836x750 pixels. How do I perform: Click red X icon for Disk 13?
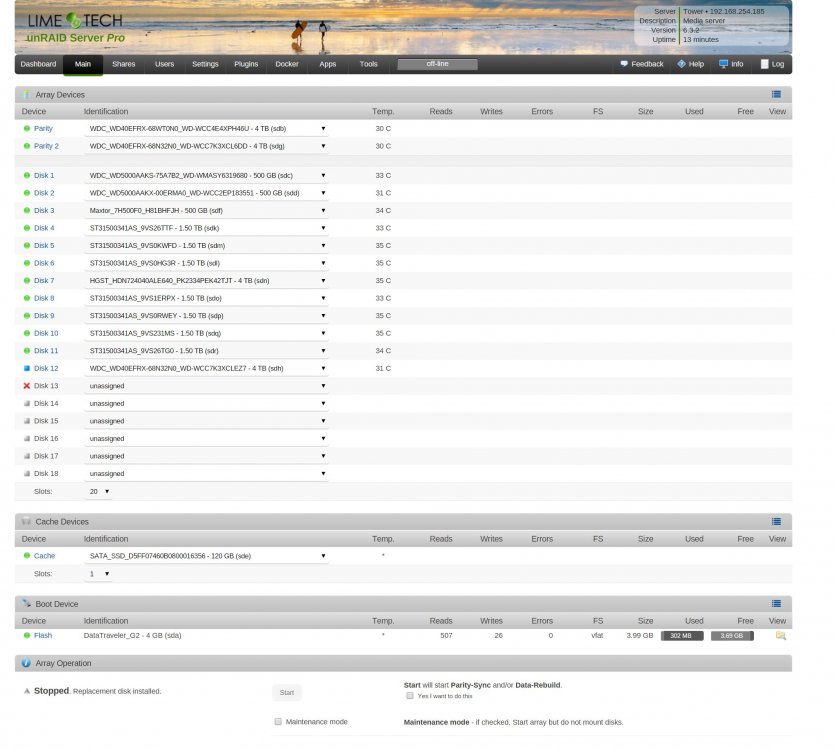tap(27, 386)
